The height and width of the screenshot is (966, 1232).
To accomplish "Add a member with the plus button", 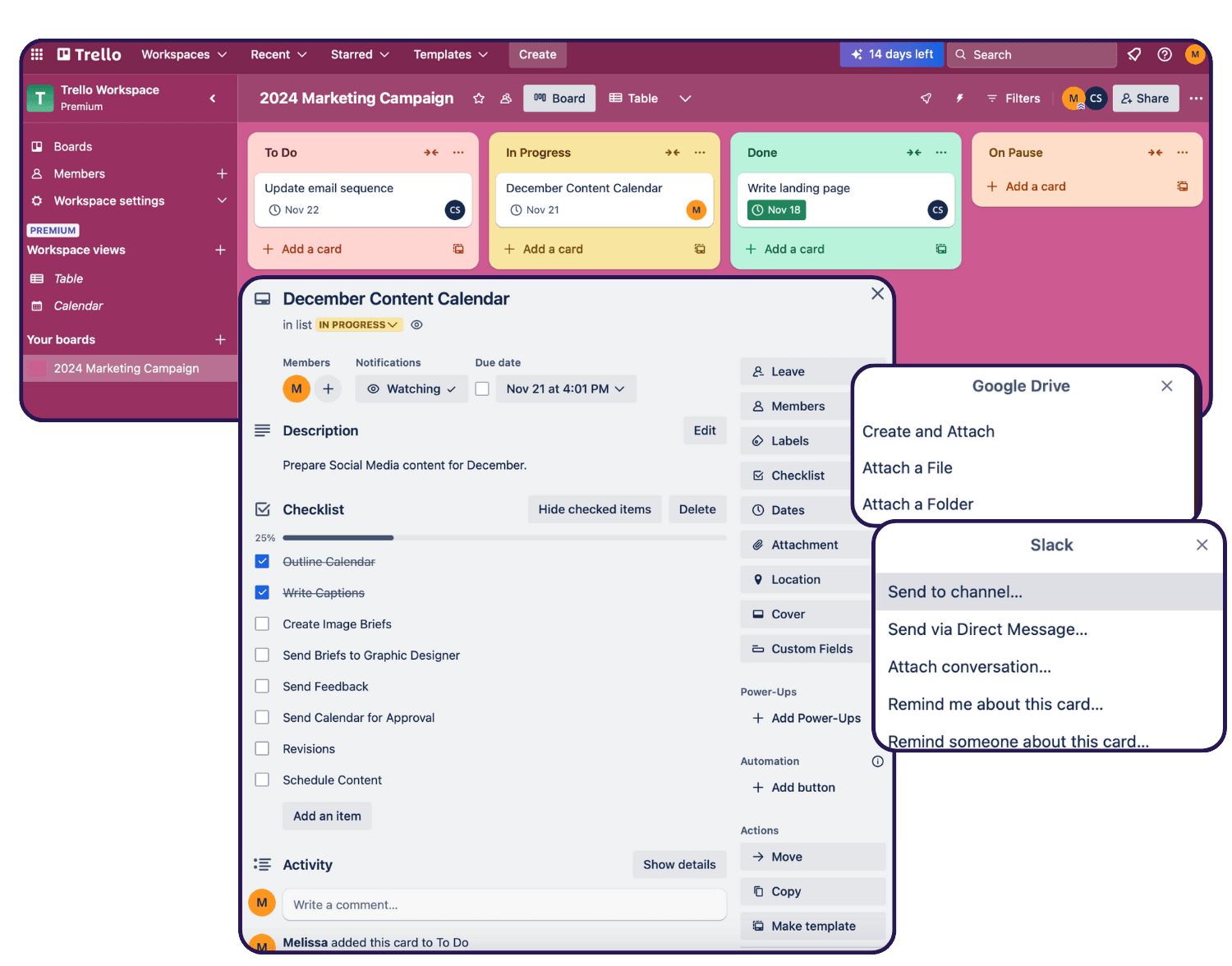I will coord(328,389).
